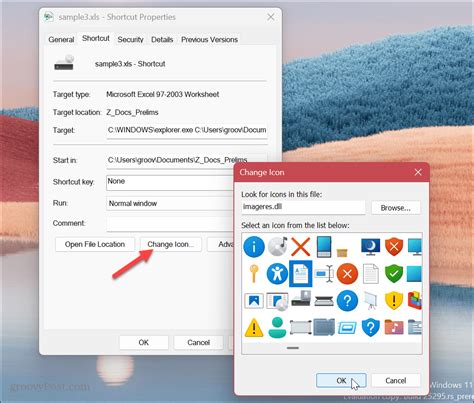Choose the monitor with moon sleep icon
This screenshot has width=474, height=403.
click(370, 247)
